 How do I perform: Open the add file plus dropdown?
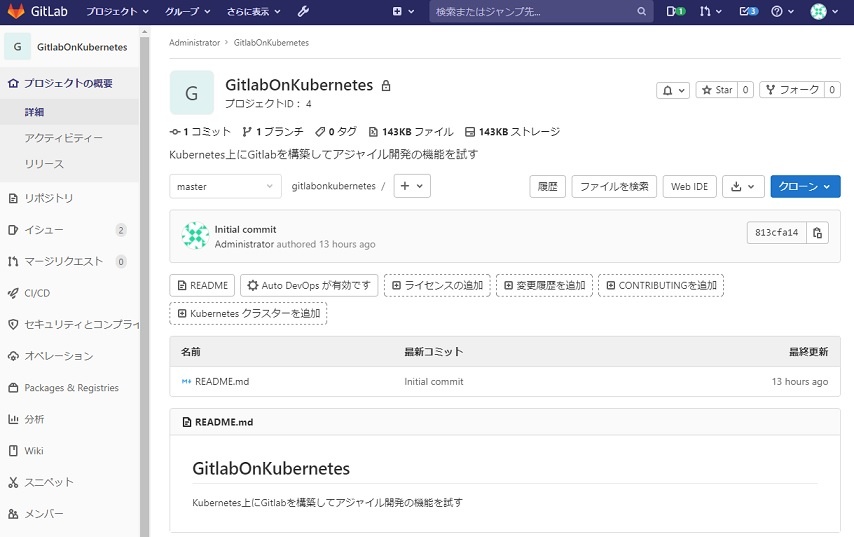pyautogui.click(x=412, y=186)
